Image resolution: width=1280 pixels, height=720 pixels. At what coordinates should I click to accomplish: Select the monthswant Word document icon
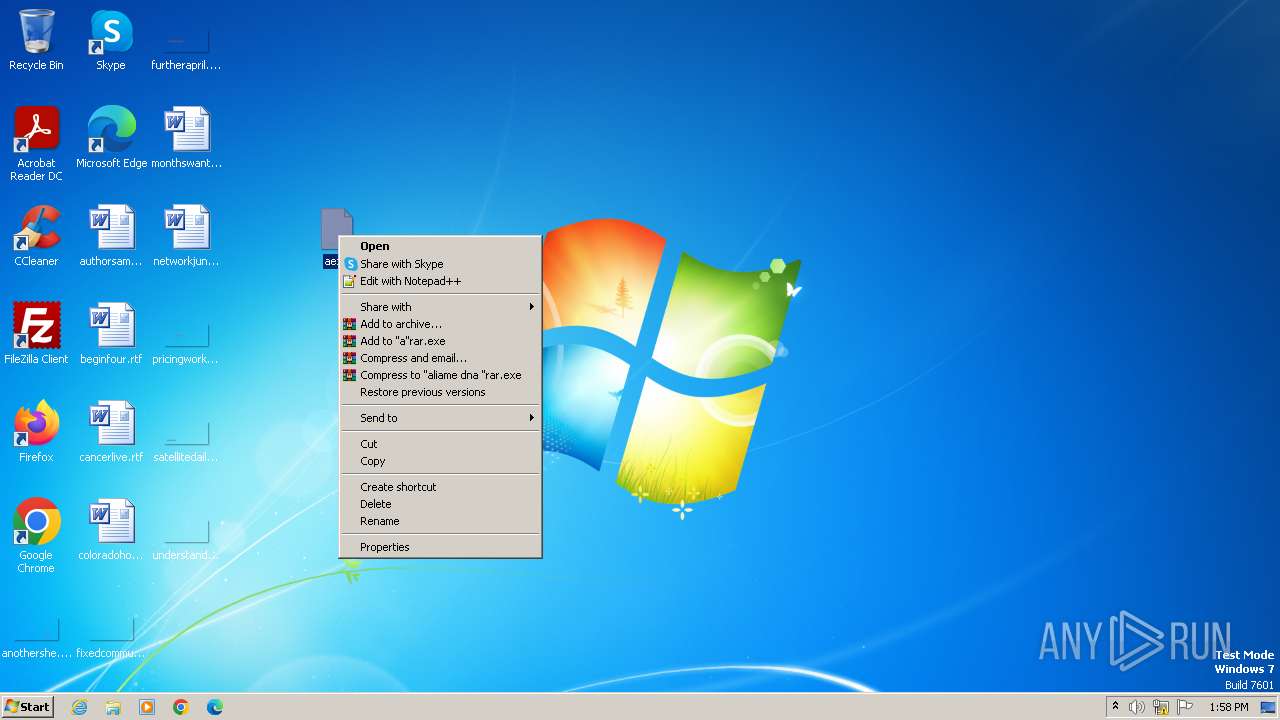pyautogui.click(x=186, y=137)
